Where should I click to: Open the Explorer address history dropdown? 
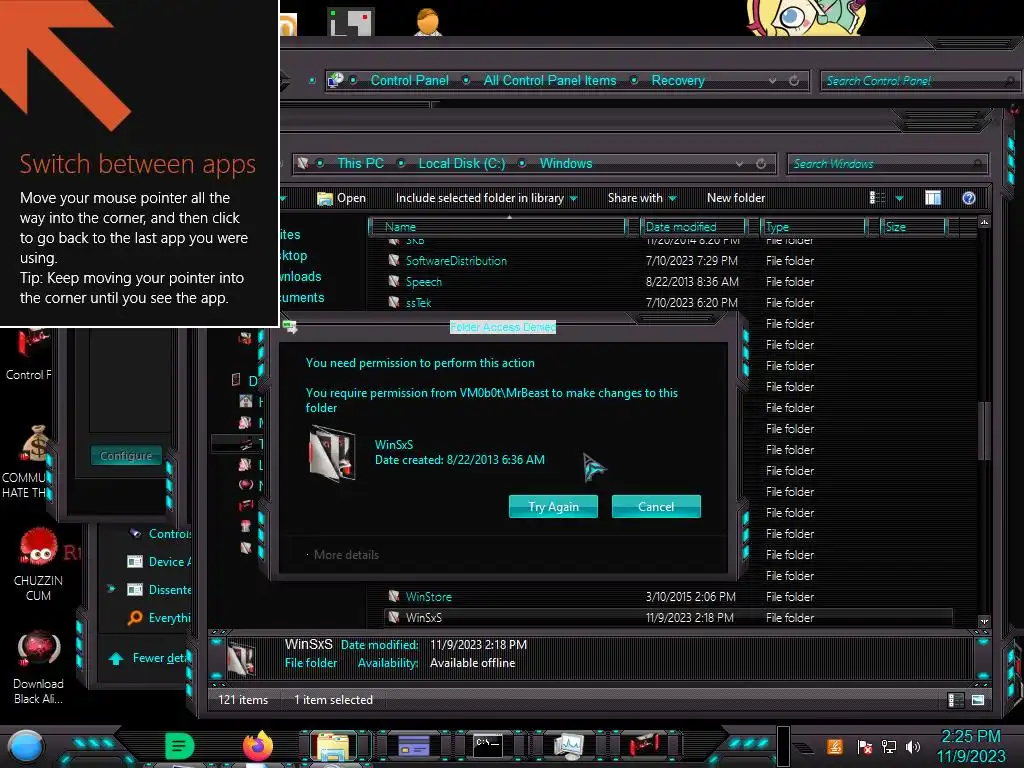point(739,163)
